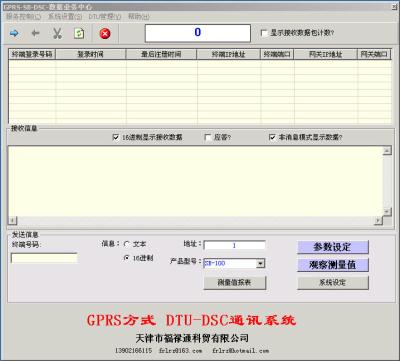The height and width of the screenshot is (361, 400).
Task: Click the 系统设定 button
Action: (333, 282)
